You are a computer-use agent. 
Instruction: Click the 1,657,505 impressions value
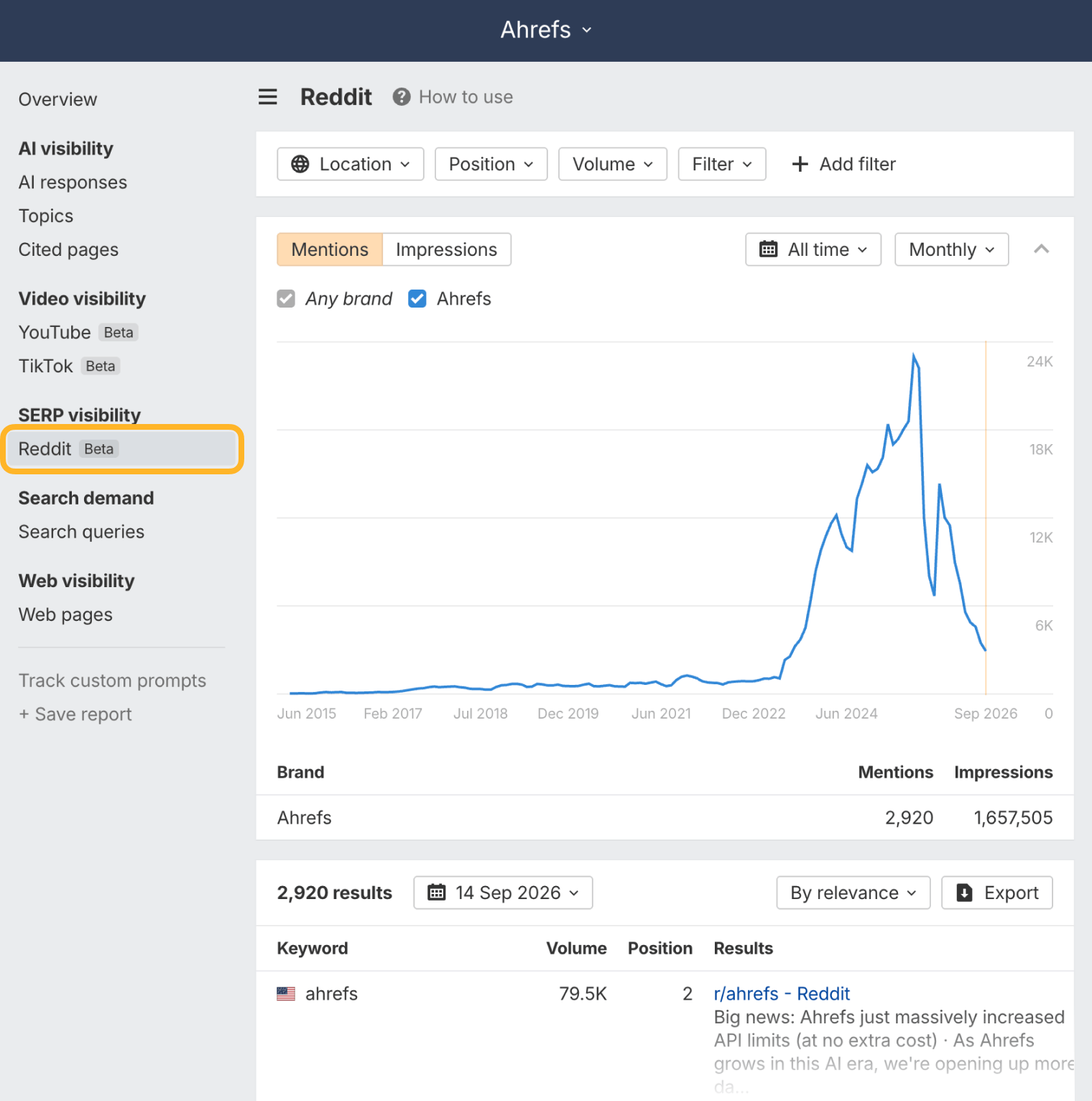1013,818
